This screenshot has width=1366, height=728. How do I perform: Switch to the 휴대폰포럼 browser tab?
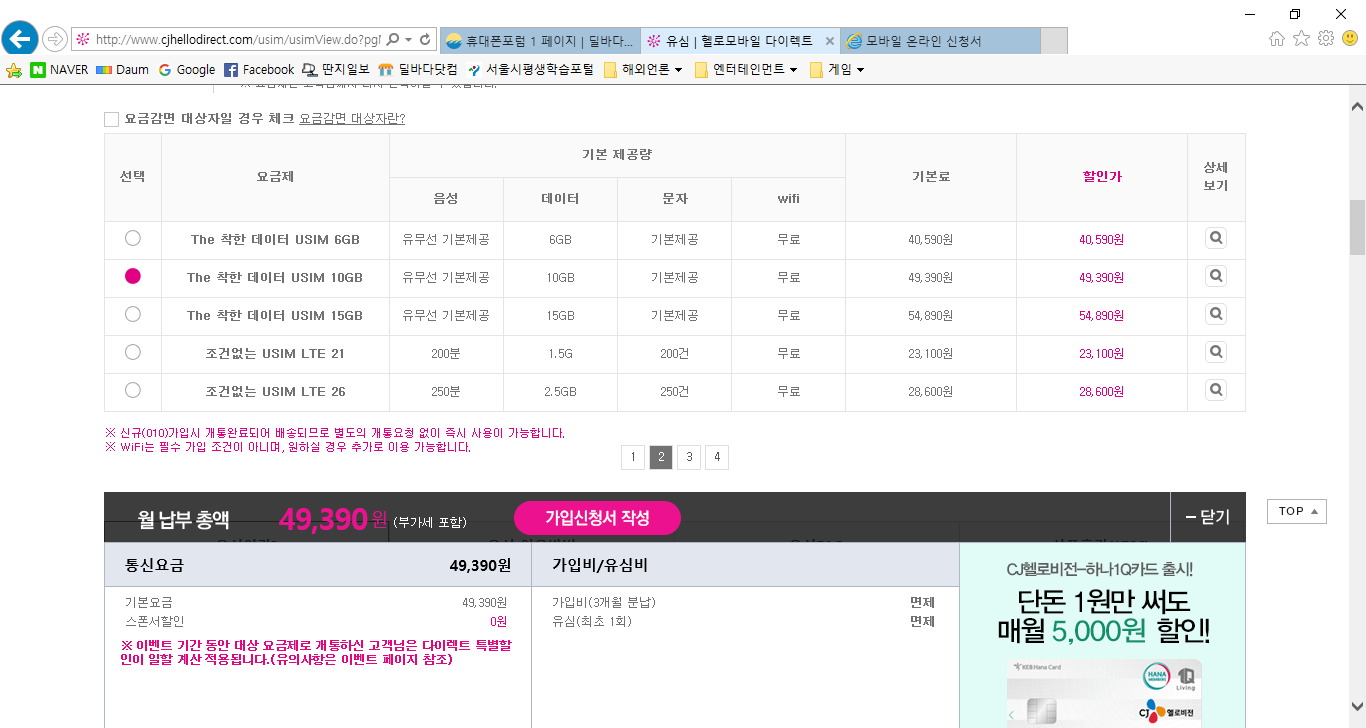click(x=540, y=41)
